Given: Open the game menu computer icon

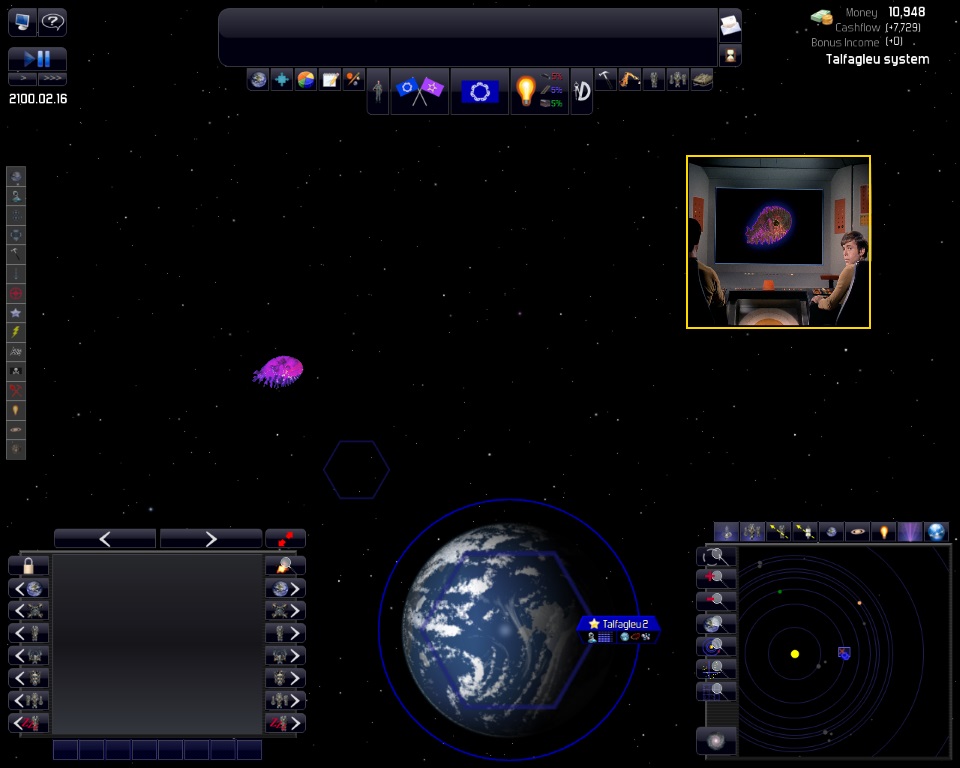Looking at the screenshot, I should pos(22,22).
